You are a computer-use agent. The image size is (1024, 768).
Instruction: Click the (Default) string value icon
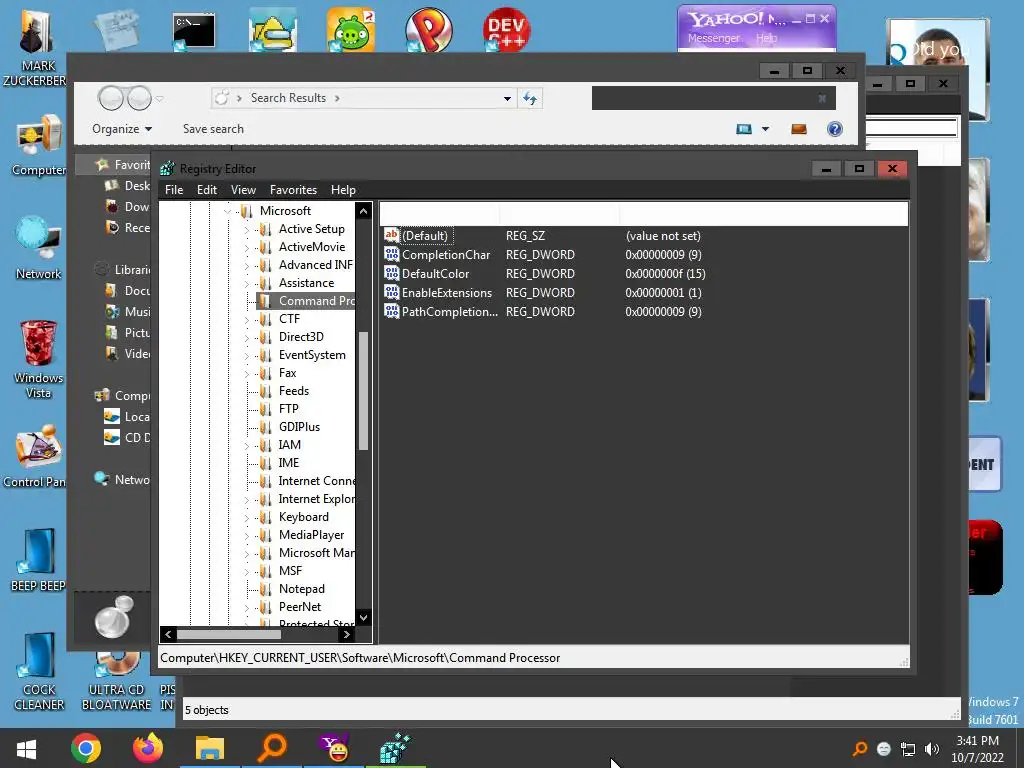tap(391, 235)
